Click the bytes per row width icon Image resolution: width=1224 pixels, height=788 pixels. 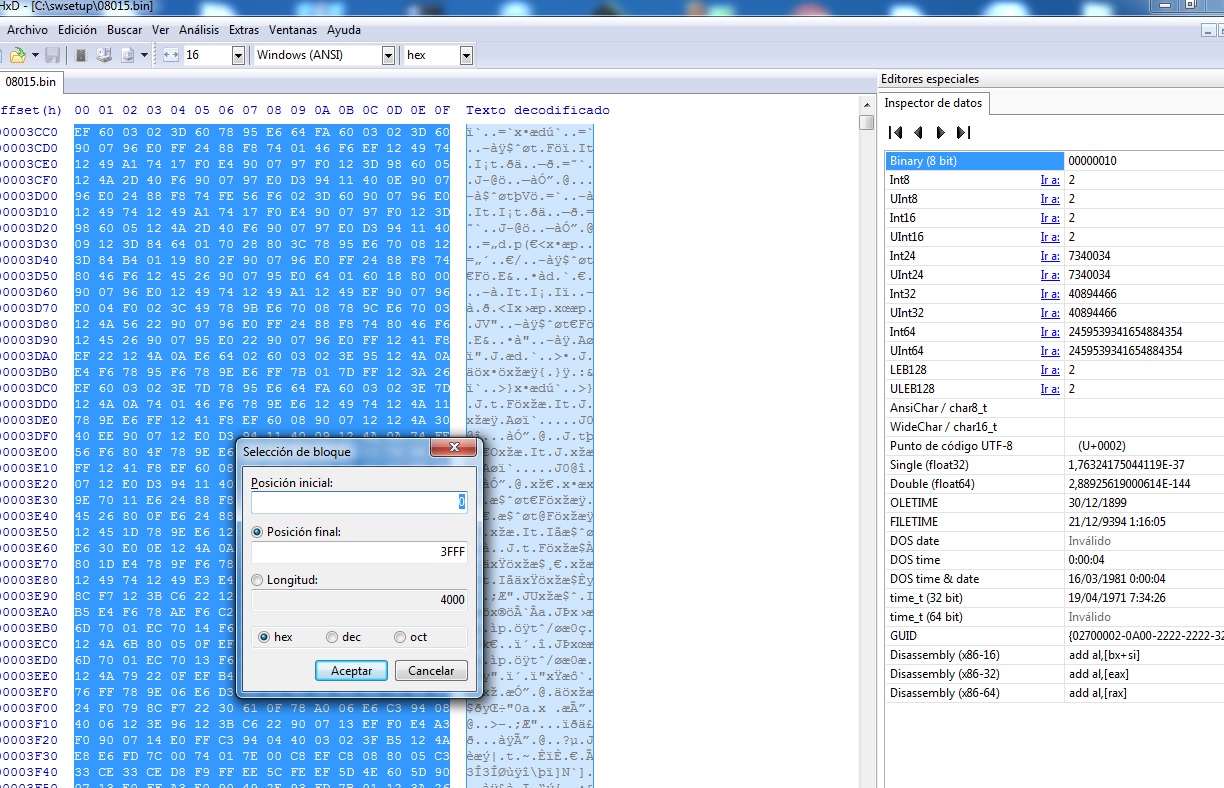tap(171, 55)
